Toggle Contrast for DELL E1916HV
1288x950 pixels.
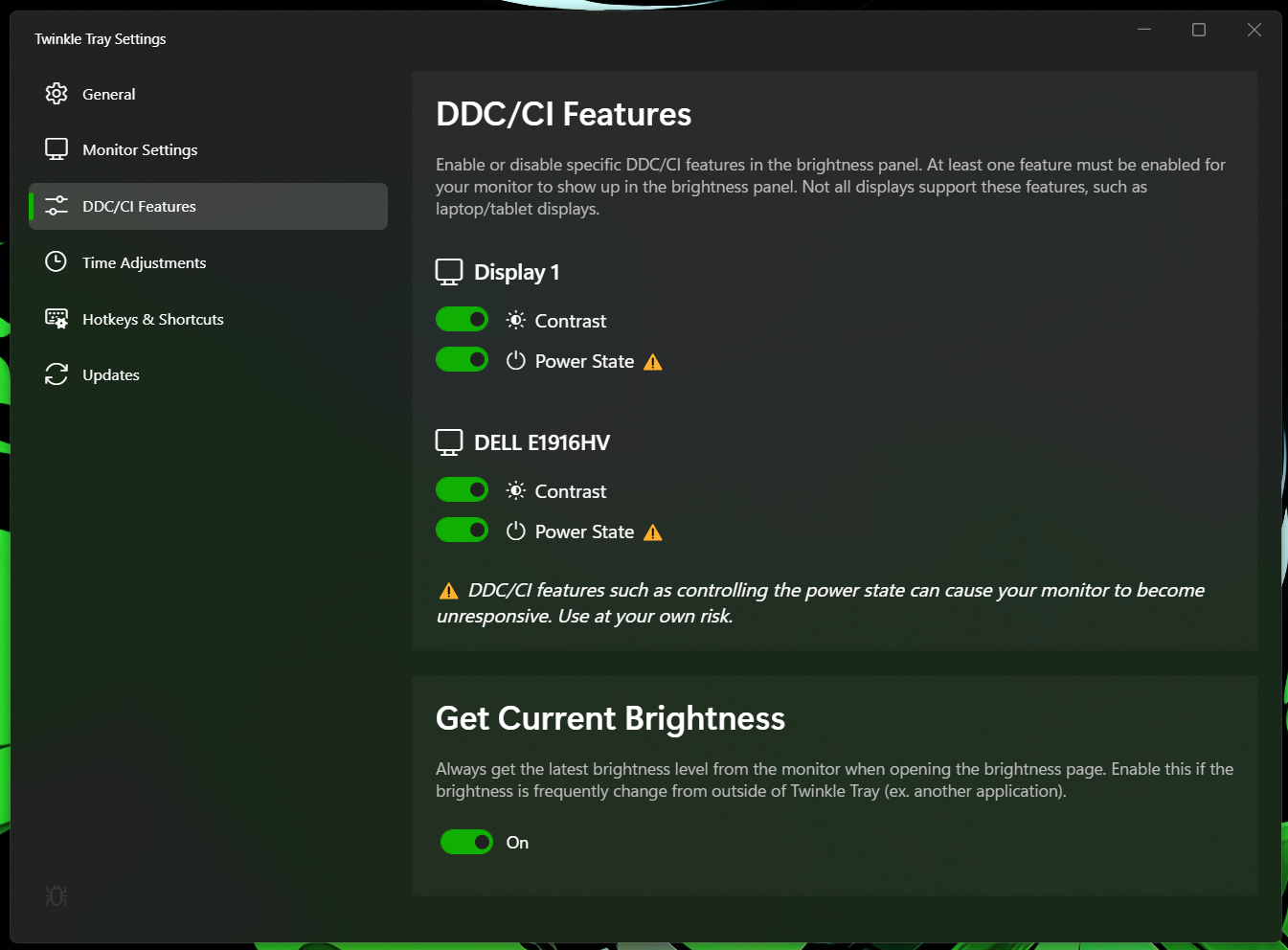click(462, 490)
